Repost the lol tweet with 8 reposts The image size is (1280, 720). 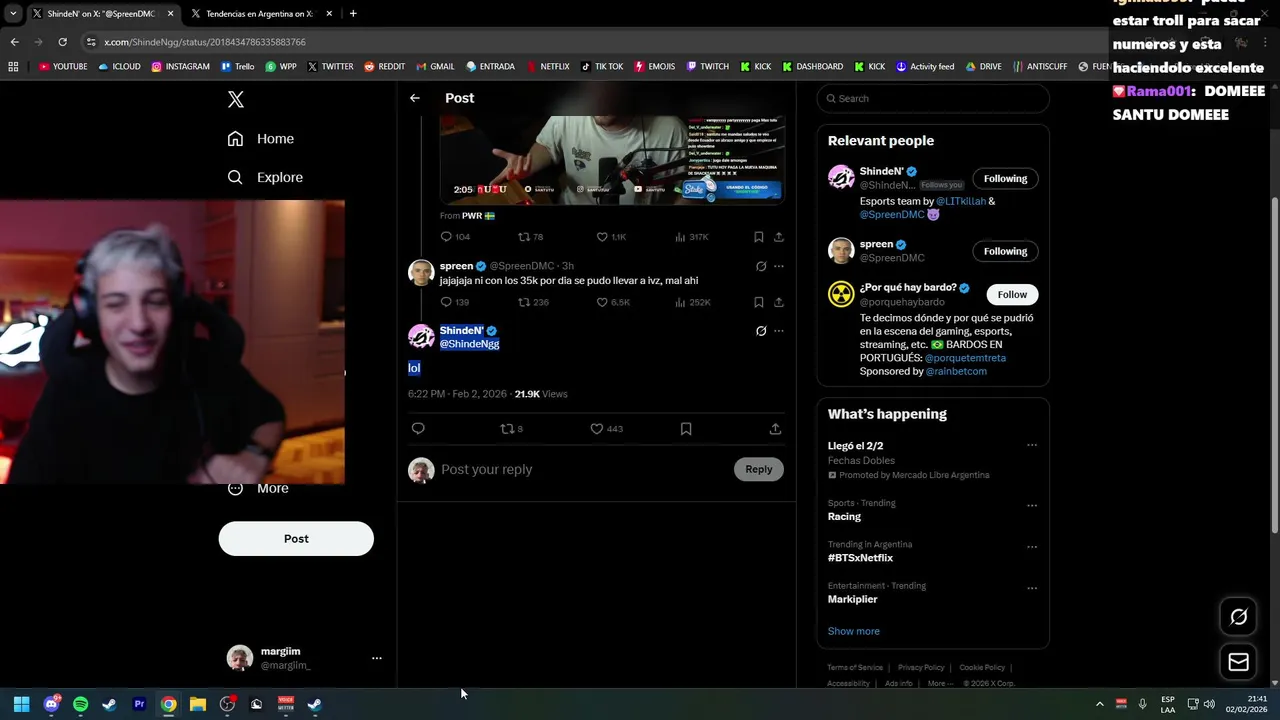[x=508, y=429]
